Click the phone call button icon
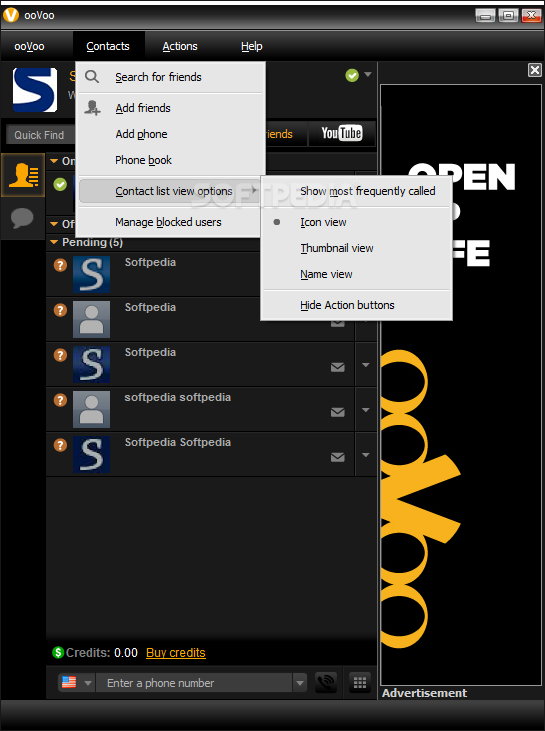This screenshot has width=545, height=731. click(x=326, y=683)
